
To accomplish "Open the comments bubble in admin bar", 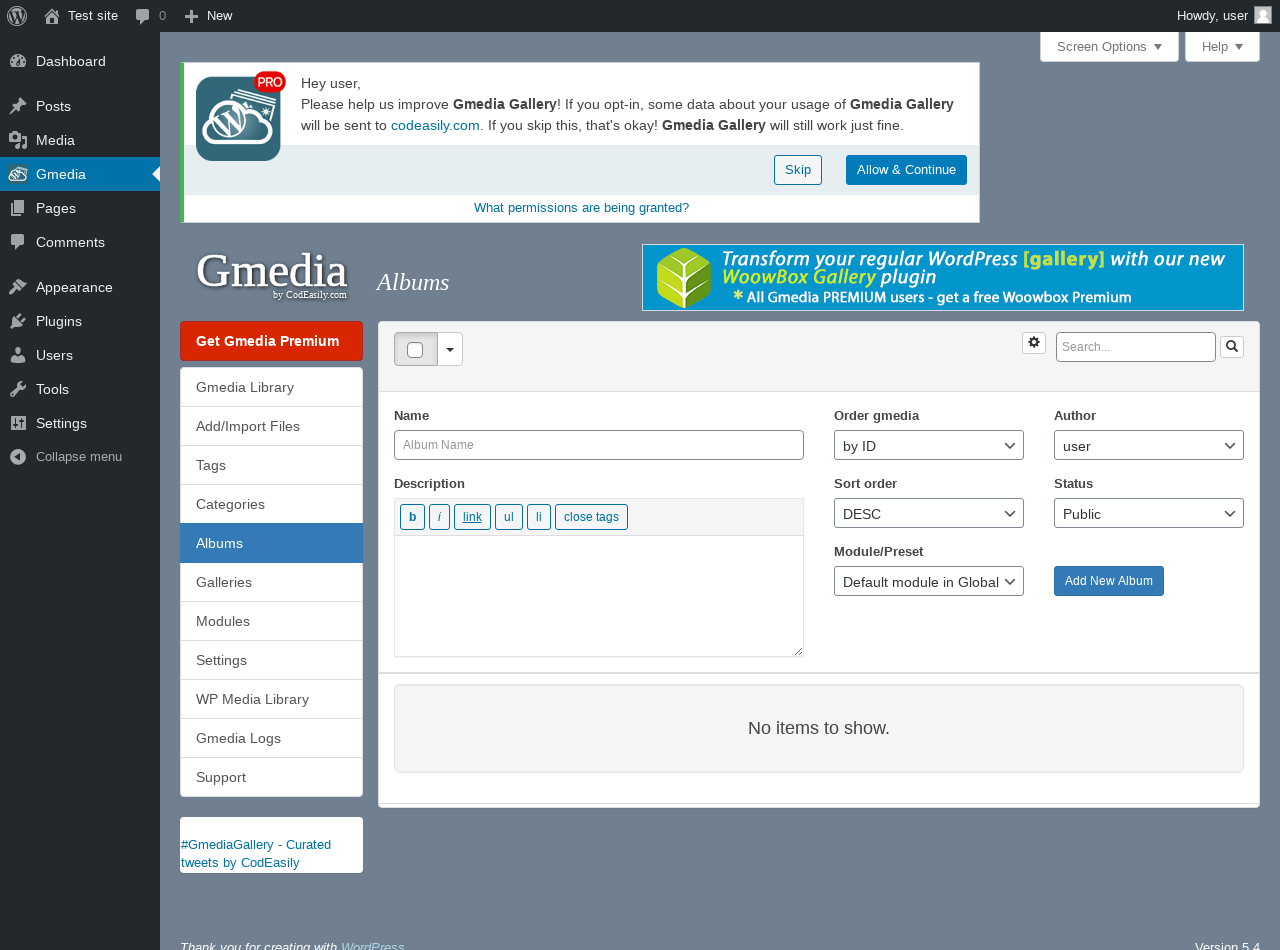I will click(x=143, y=16).
